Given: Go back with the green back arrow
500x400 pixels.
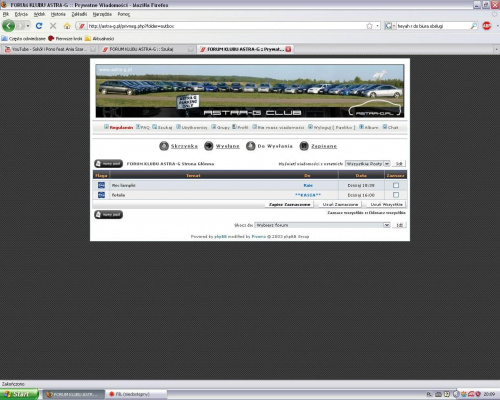Looking at the screenshot, I should 8,26.
